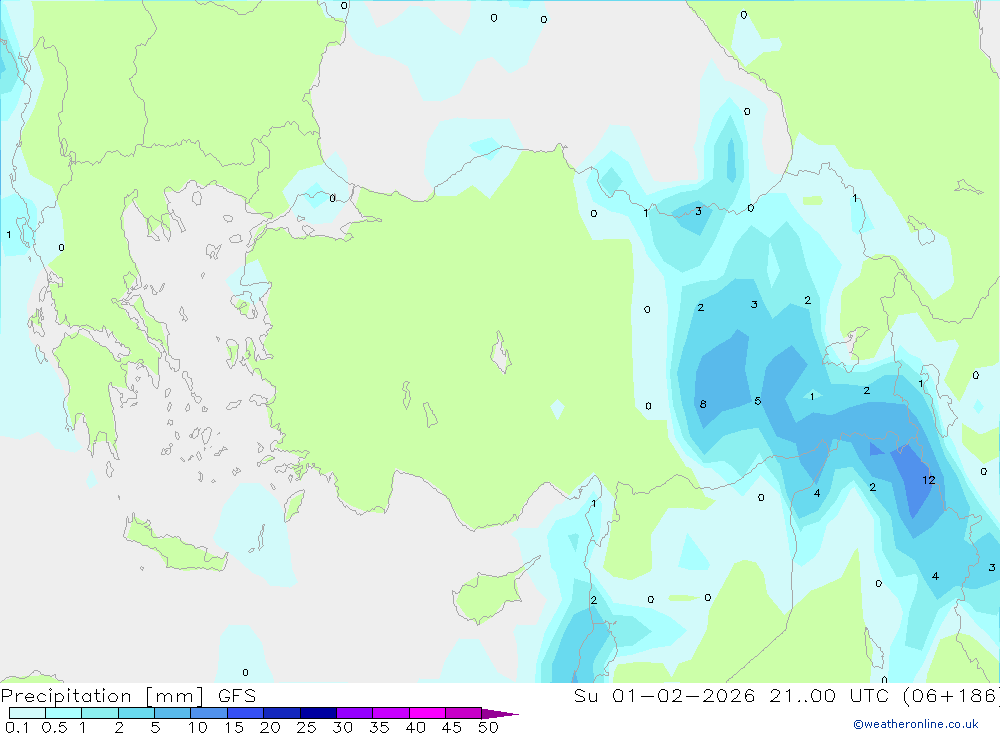
Task: Click the '35' legend scale label
Action: 379,727
